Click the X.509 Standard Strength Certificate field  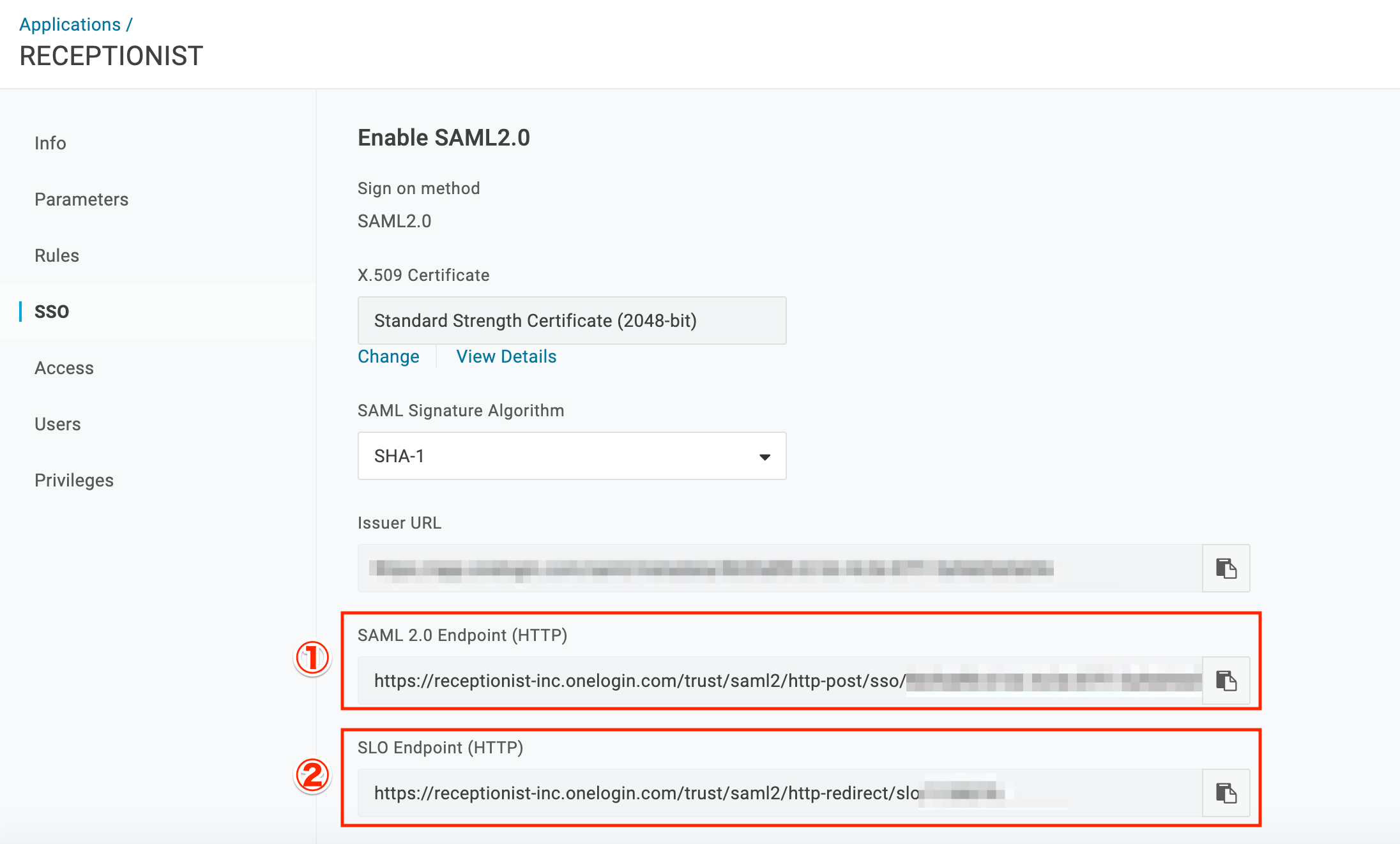(x=572, y=320)
